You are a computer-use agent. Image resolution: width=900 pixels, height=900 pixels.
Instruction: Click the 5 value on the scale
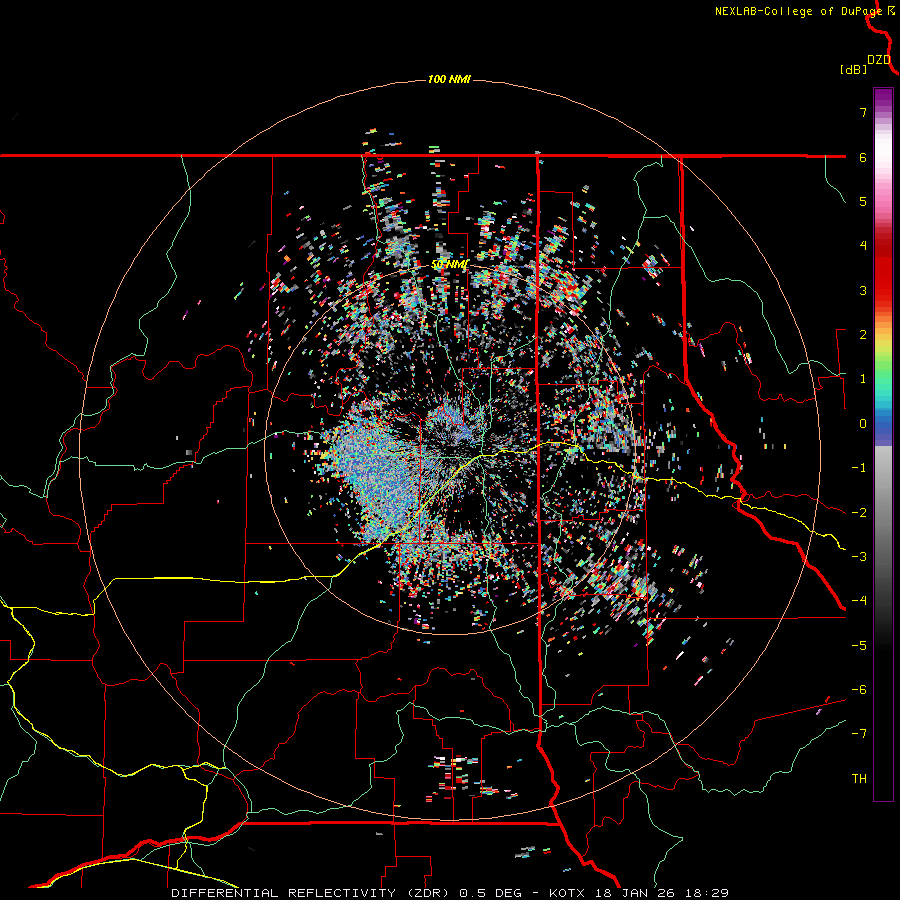[x=863, y=201]
